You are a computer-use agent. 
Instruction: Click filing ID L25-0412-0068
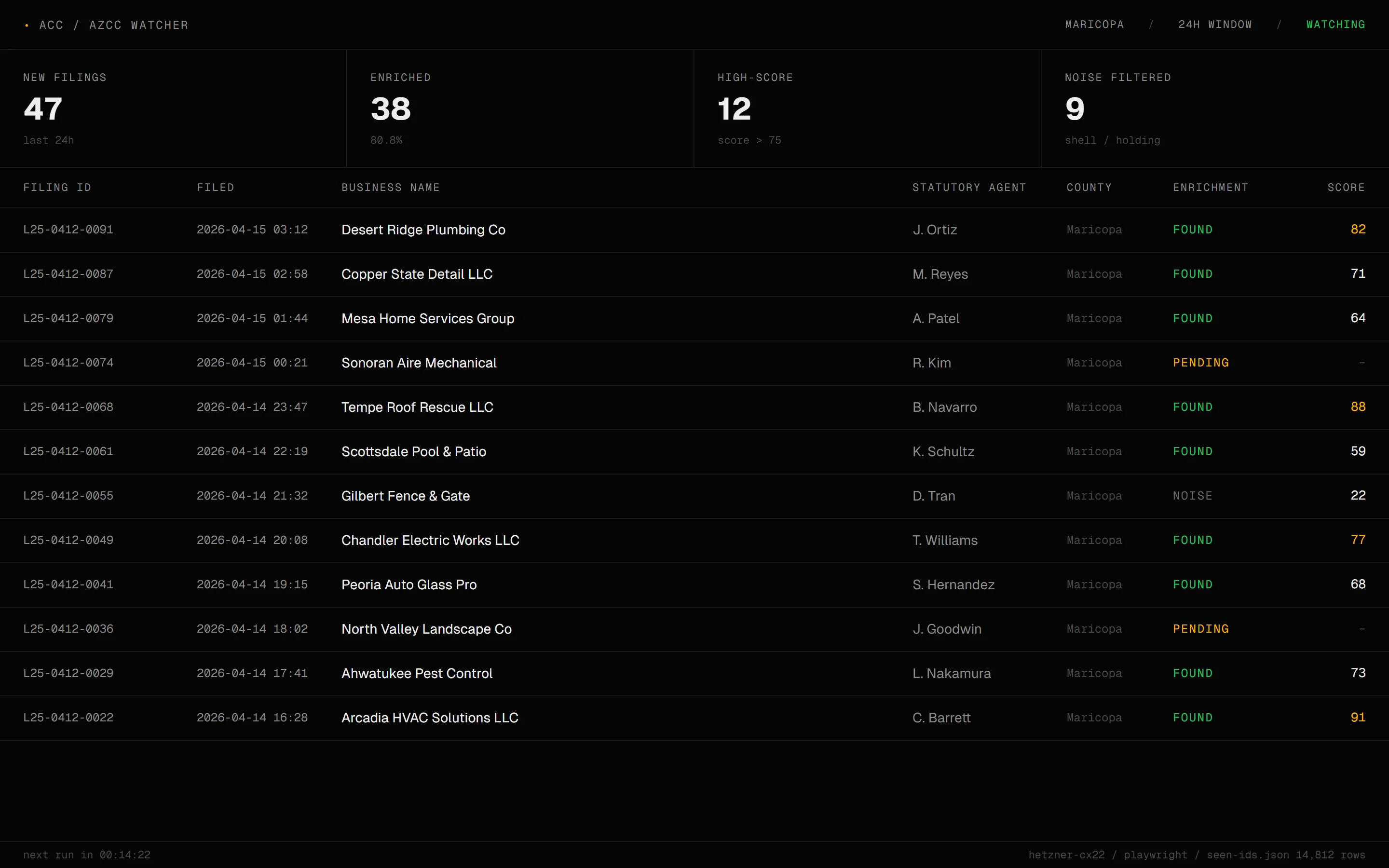[x=68, y=407]
